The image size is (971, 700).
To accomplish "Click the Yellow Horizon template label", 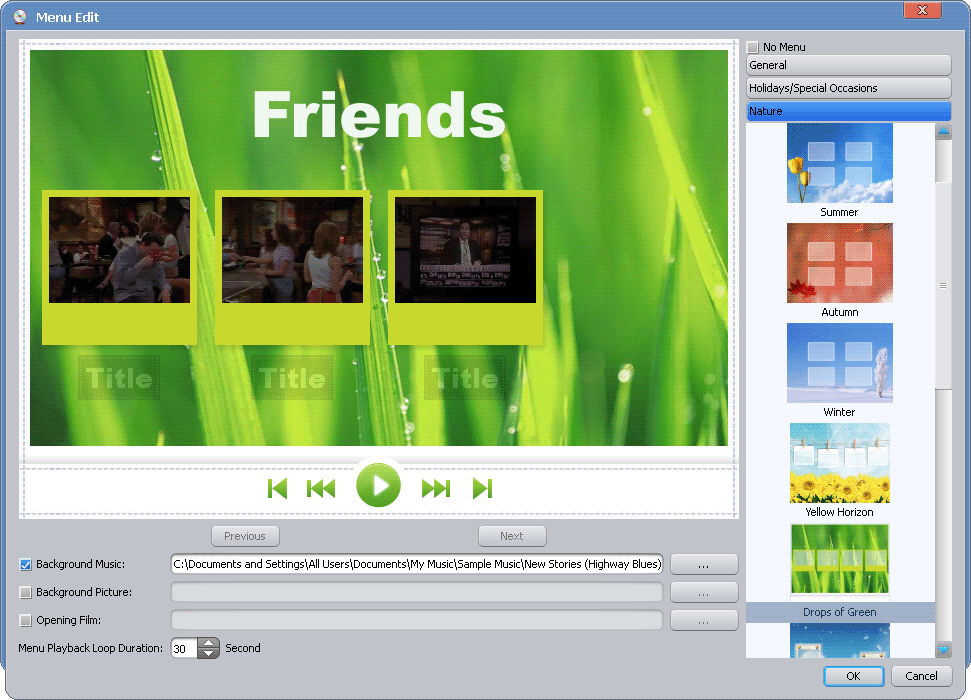I will click(839, 512).
